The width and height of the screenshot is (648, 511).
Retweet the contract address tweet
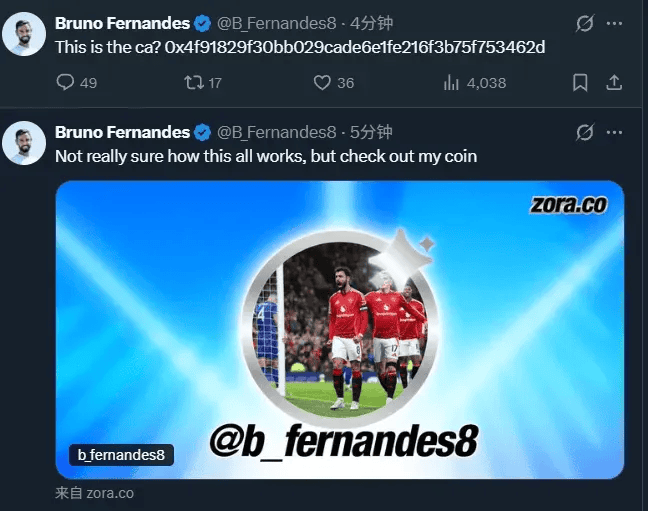point(203,83)
